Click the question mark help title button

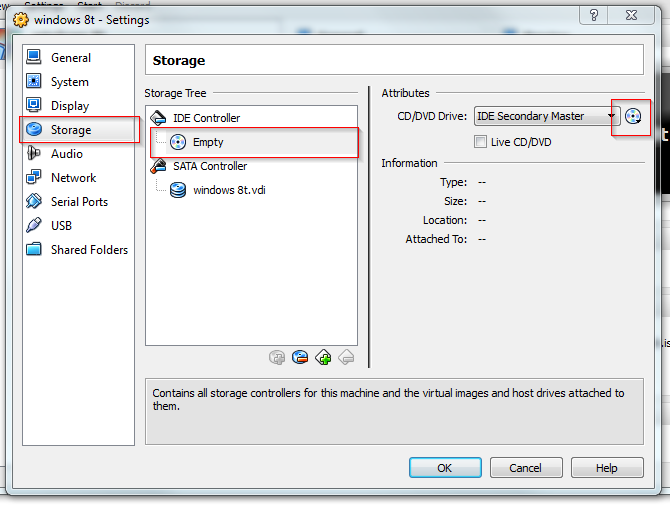coord(594,15)
